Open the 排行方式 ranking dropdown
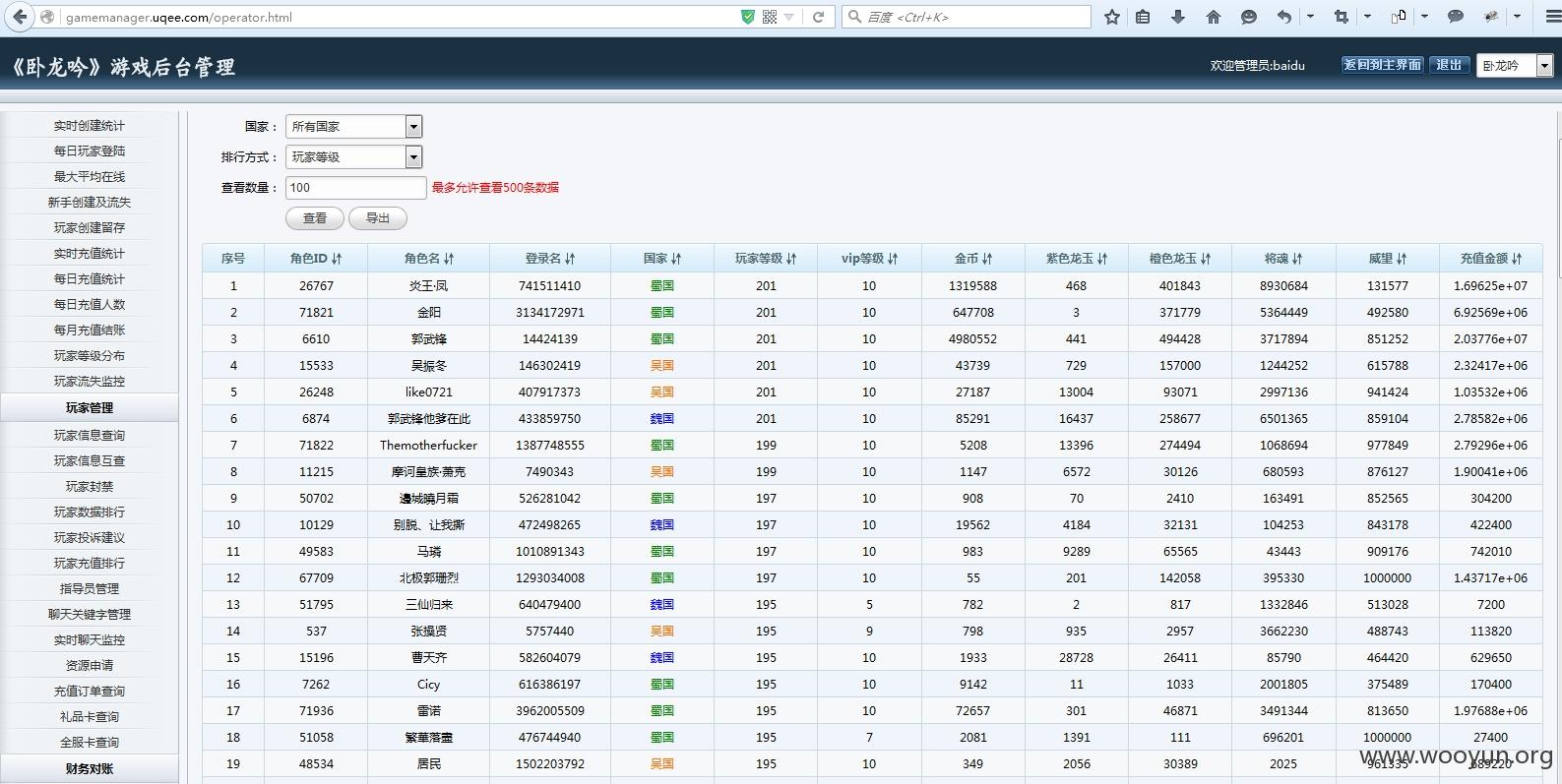1562x784 pixels. coord(354,156)
